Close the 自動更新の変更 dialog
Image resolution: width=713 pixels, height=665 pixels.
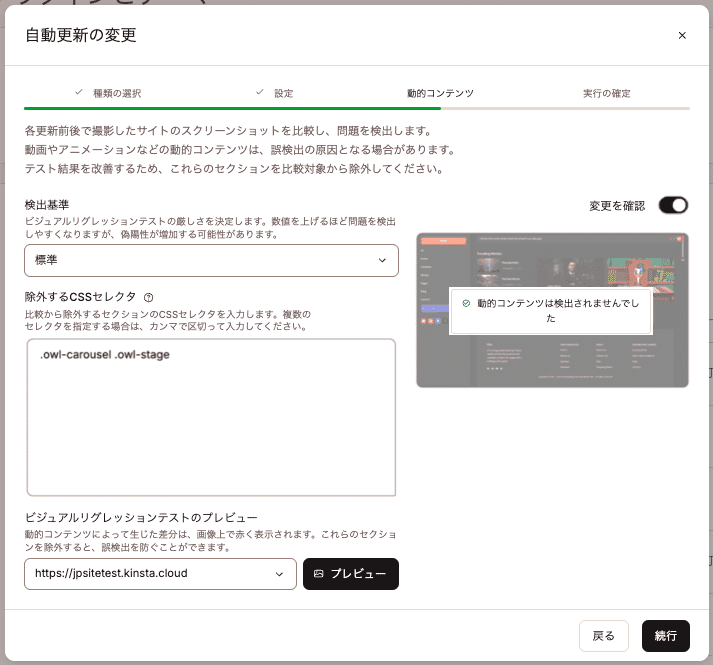[x=682, y=35]
